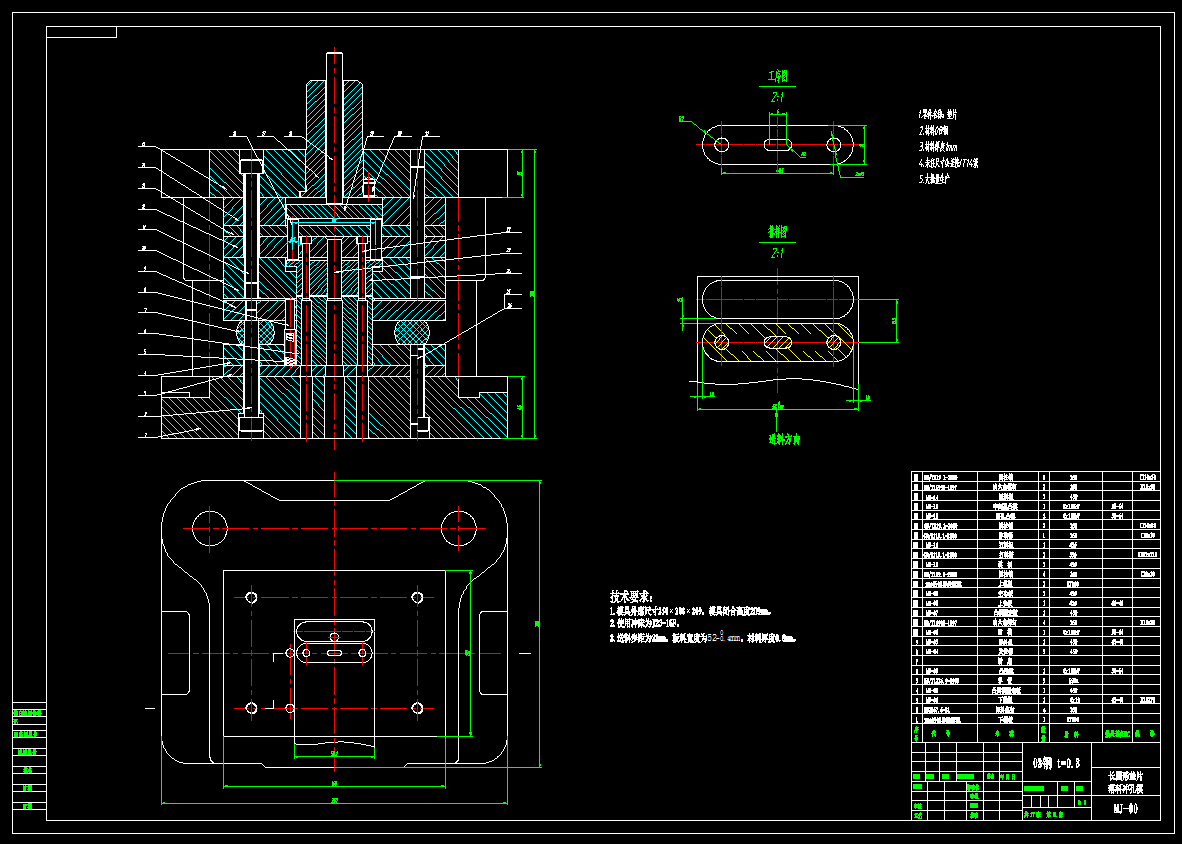This screenshot has height=844, width=1182.
Task: Select the right round rubber spring in section view
Action: pos(412,332)
